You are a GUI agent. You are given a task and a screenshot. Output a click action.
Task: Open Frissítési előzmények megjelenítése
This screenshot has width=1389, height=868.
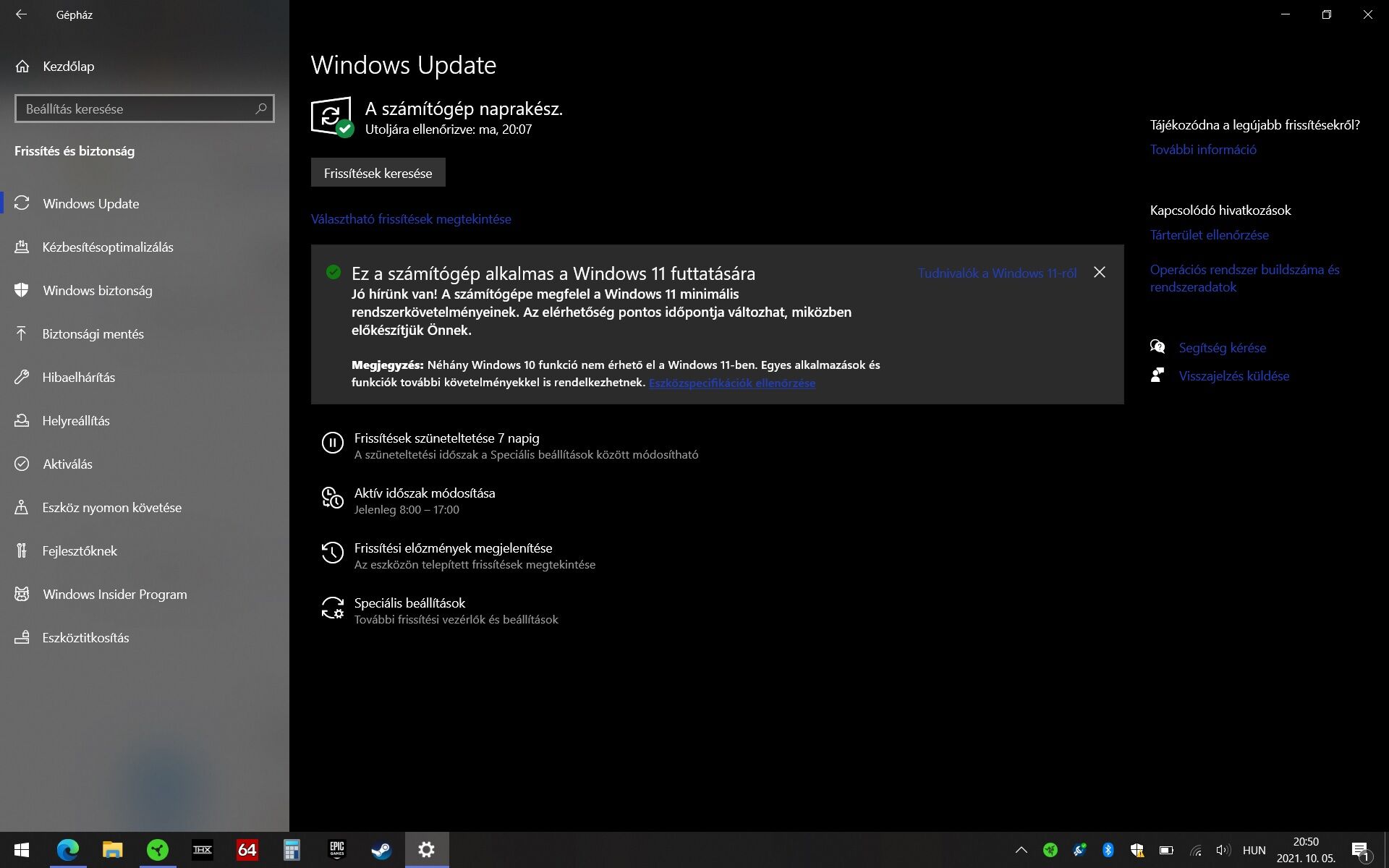click(453, 548)
